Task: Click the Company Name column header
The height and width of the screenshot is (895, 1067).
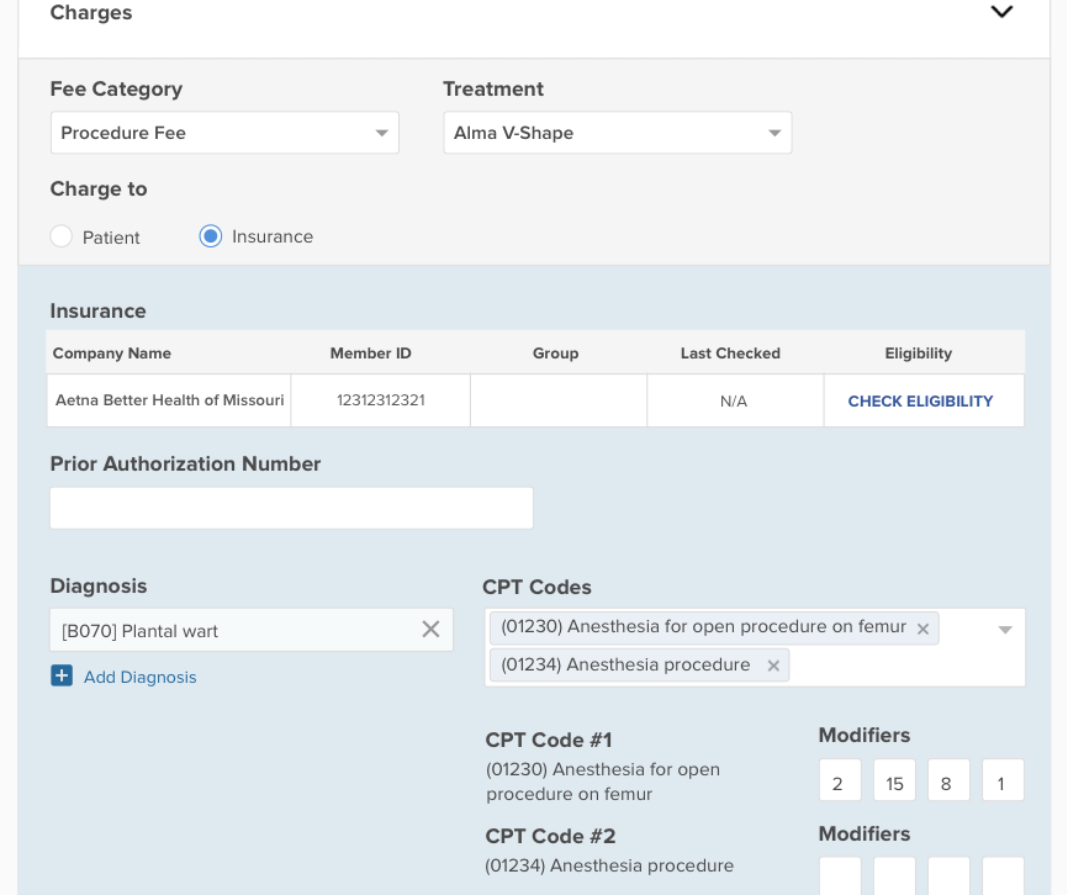Action: 112,353
